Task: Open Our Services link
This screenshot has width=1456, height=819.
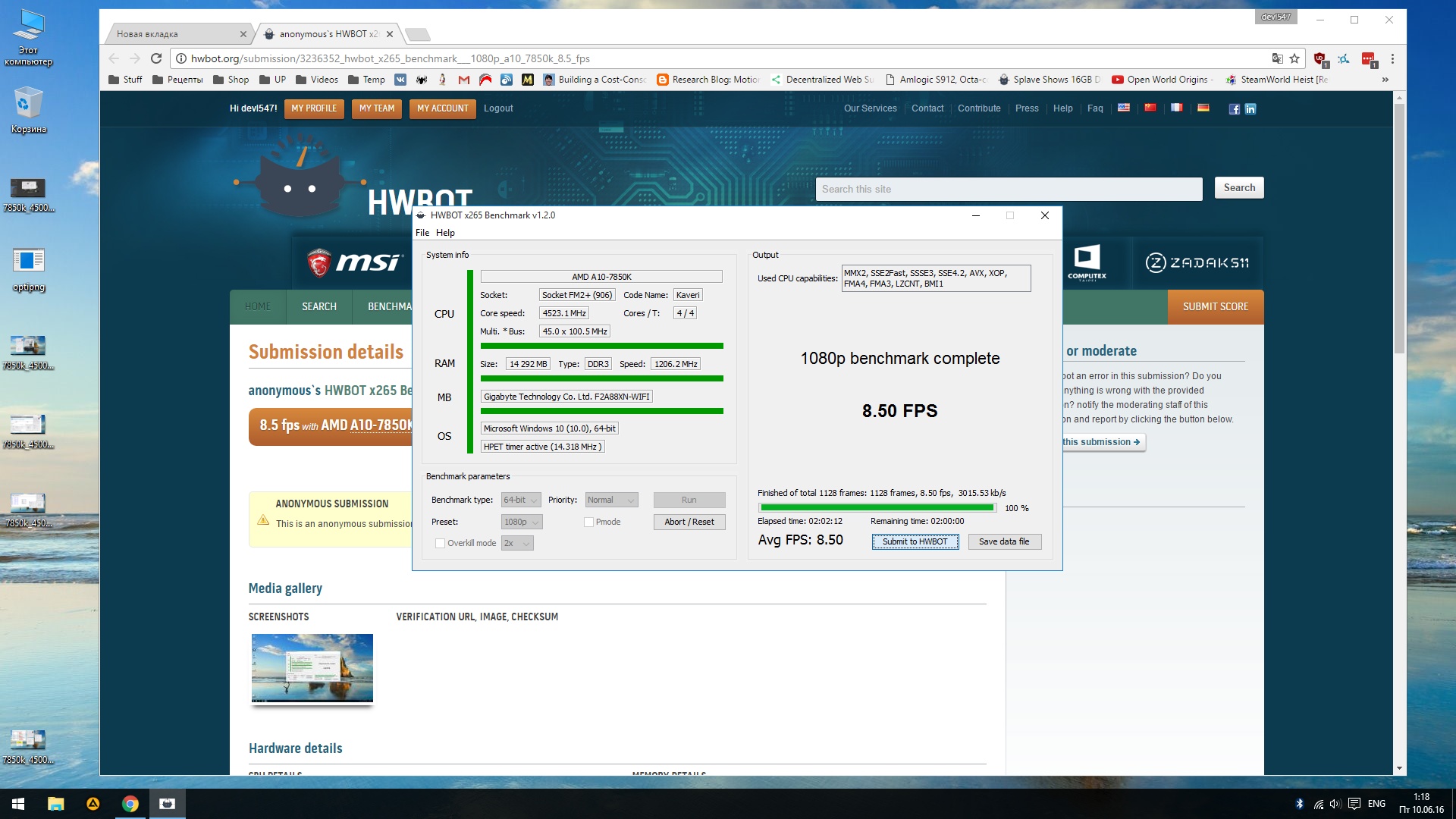Action: click(x=871, y=108)
